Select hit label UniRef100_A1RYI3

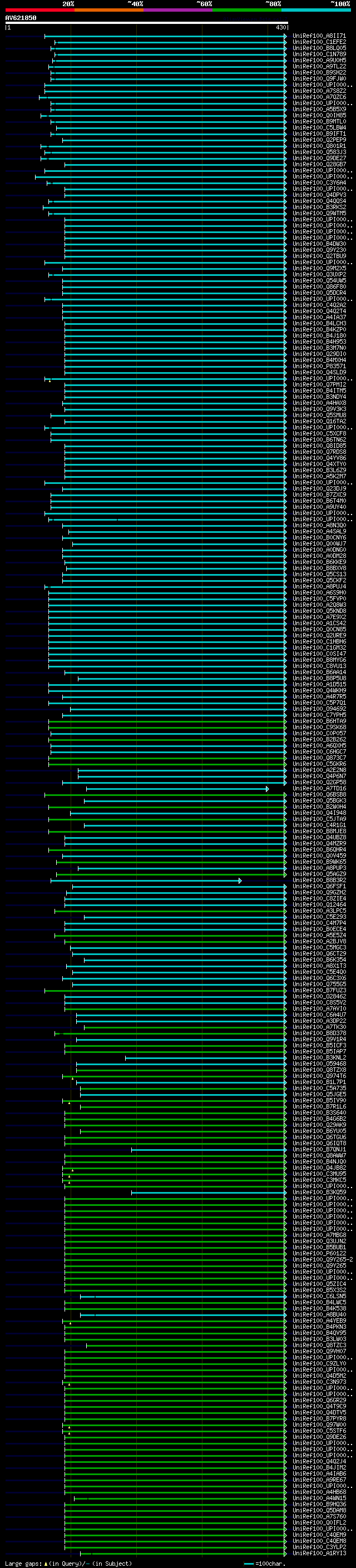point(319,1554)
